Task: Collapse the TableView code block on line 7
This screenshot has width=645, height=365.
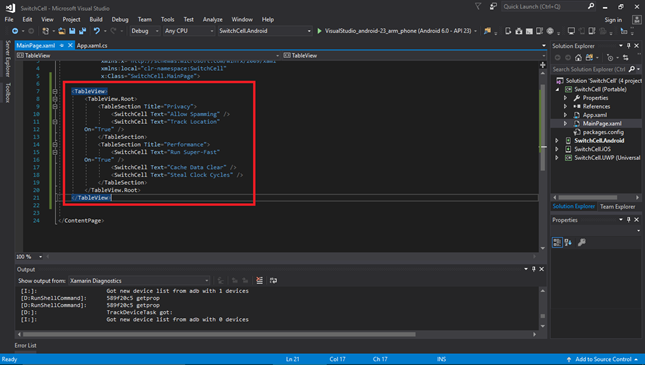Action: pos(55,91)
